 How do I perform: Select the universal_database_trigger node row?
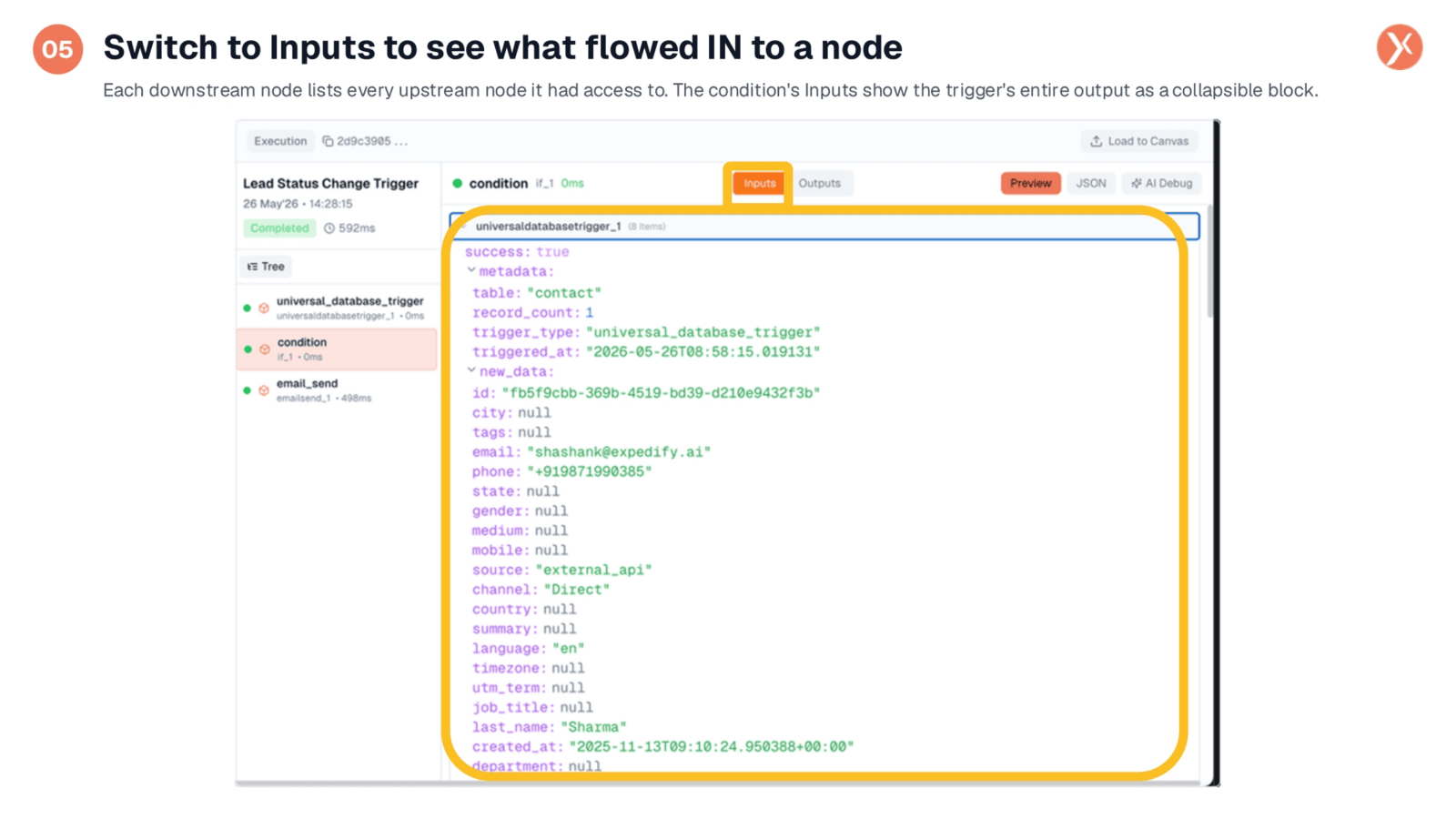pos(337,308)
